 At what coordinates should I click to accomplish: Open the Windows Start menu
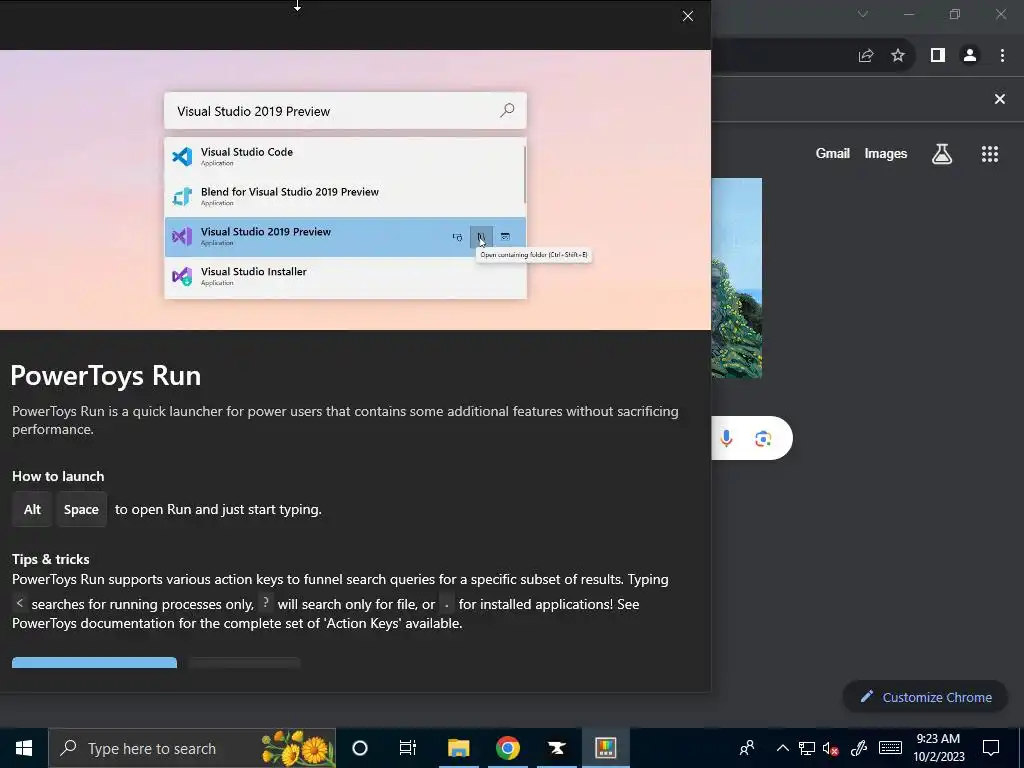[24, 748]
